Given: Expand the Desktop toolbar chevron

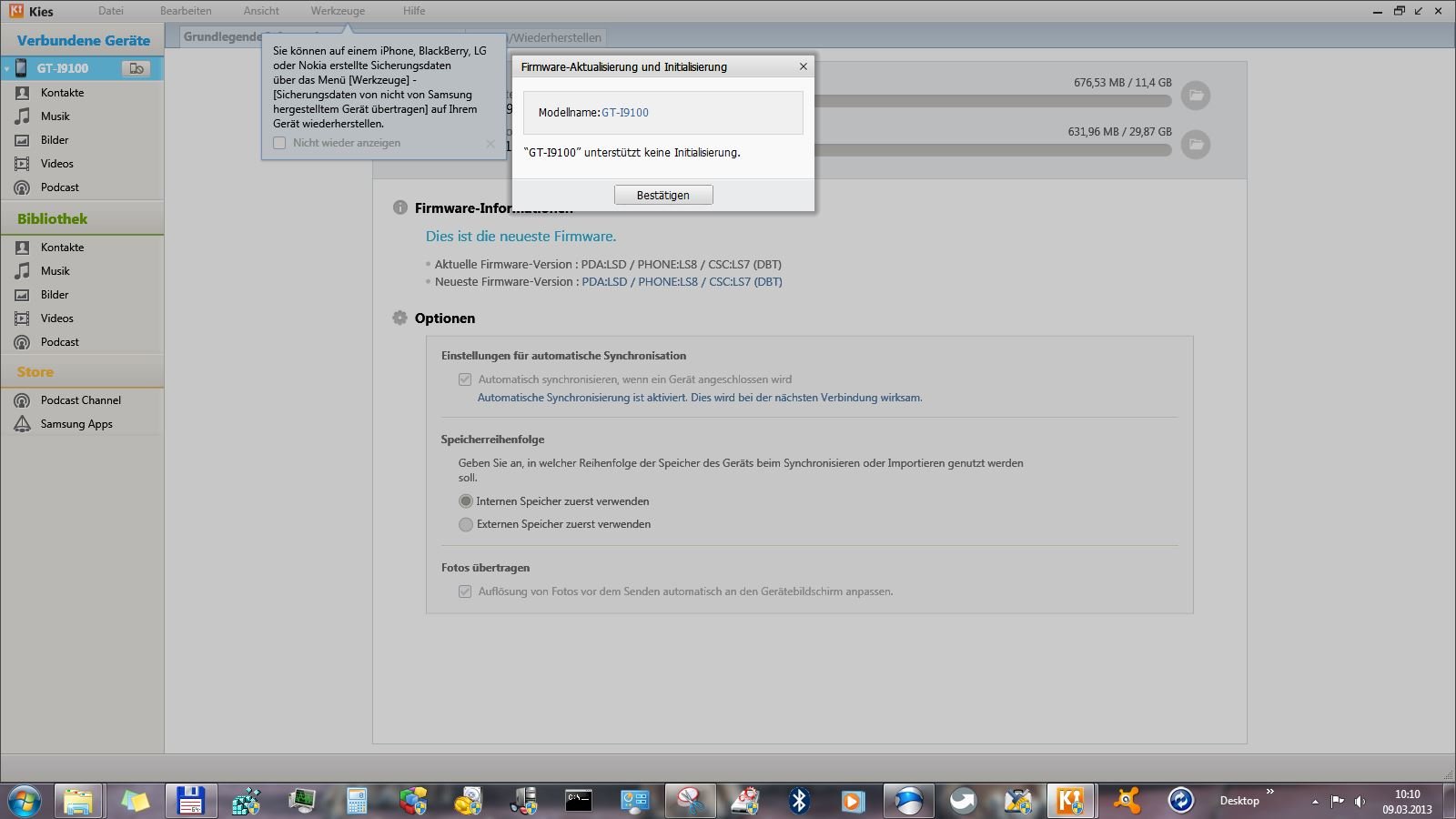Looking at the screenshot, I should 1270,792.
